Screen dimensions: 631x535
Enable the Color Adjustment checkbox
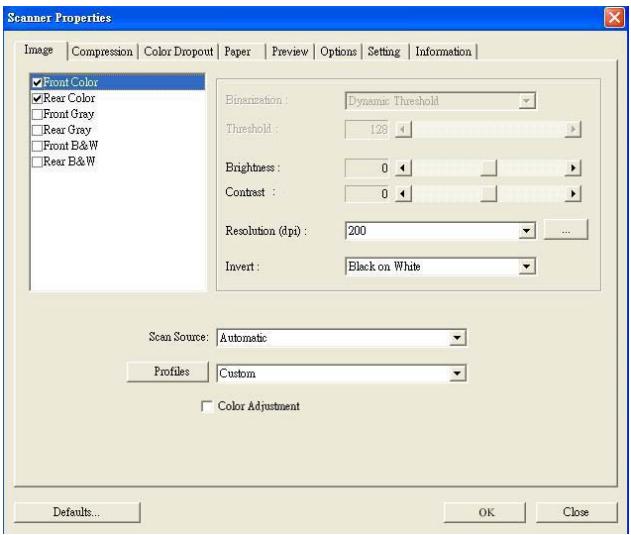(x=207, y=406)
